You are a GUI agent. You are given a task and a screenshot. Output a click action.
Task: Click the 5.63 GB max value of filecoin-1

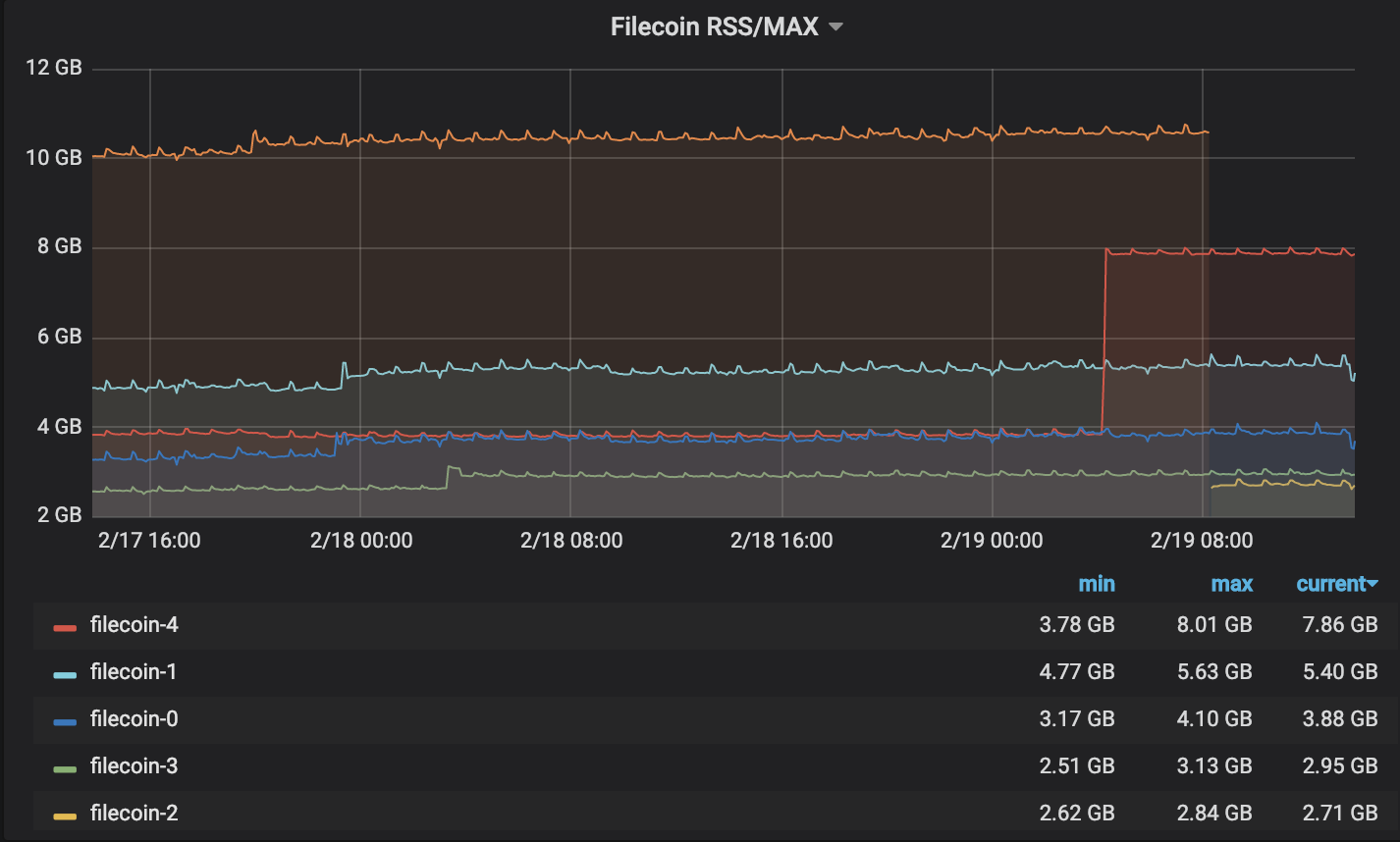[1214, 672]
